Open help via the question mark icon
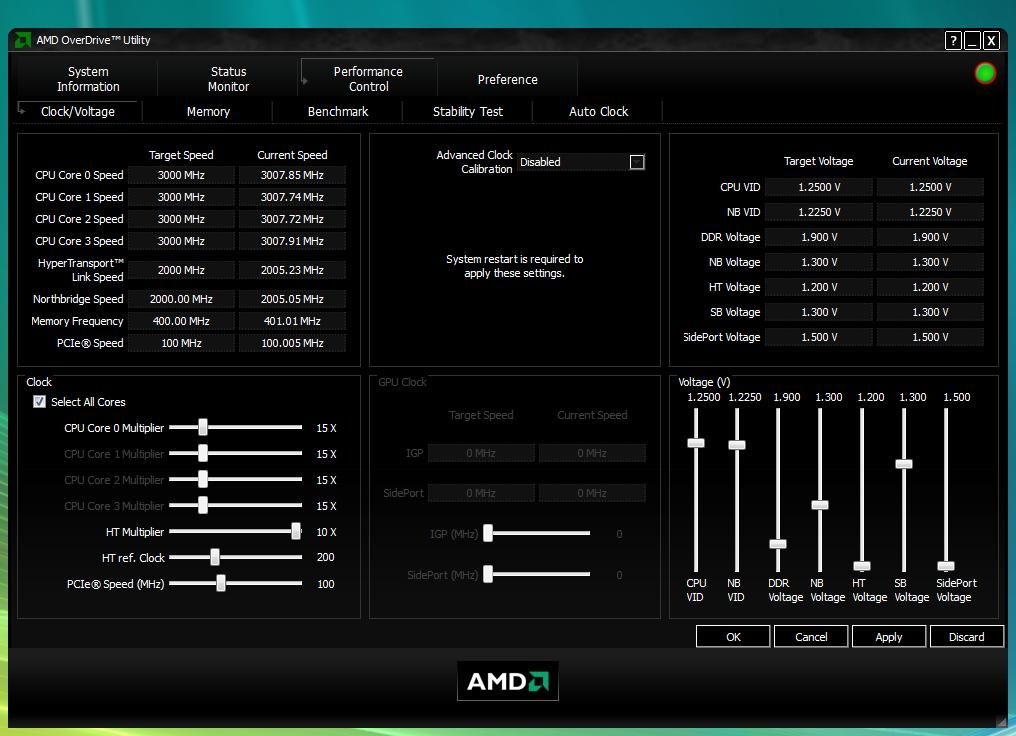1016x736 pixels. pyautogui.click(x=952, y=41)
